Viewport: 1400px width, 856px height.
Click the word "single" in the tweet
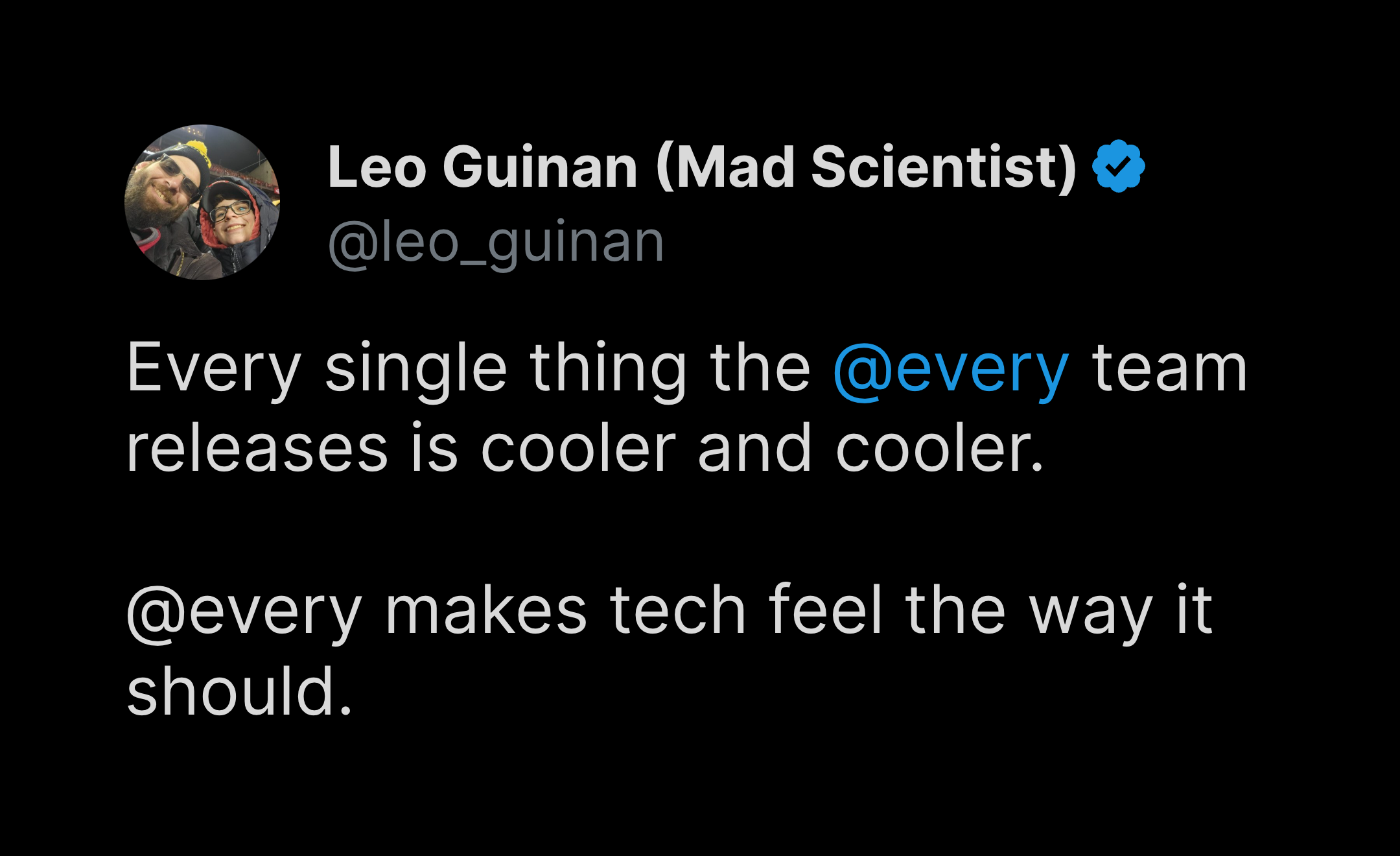[415, 370]
